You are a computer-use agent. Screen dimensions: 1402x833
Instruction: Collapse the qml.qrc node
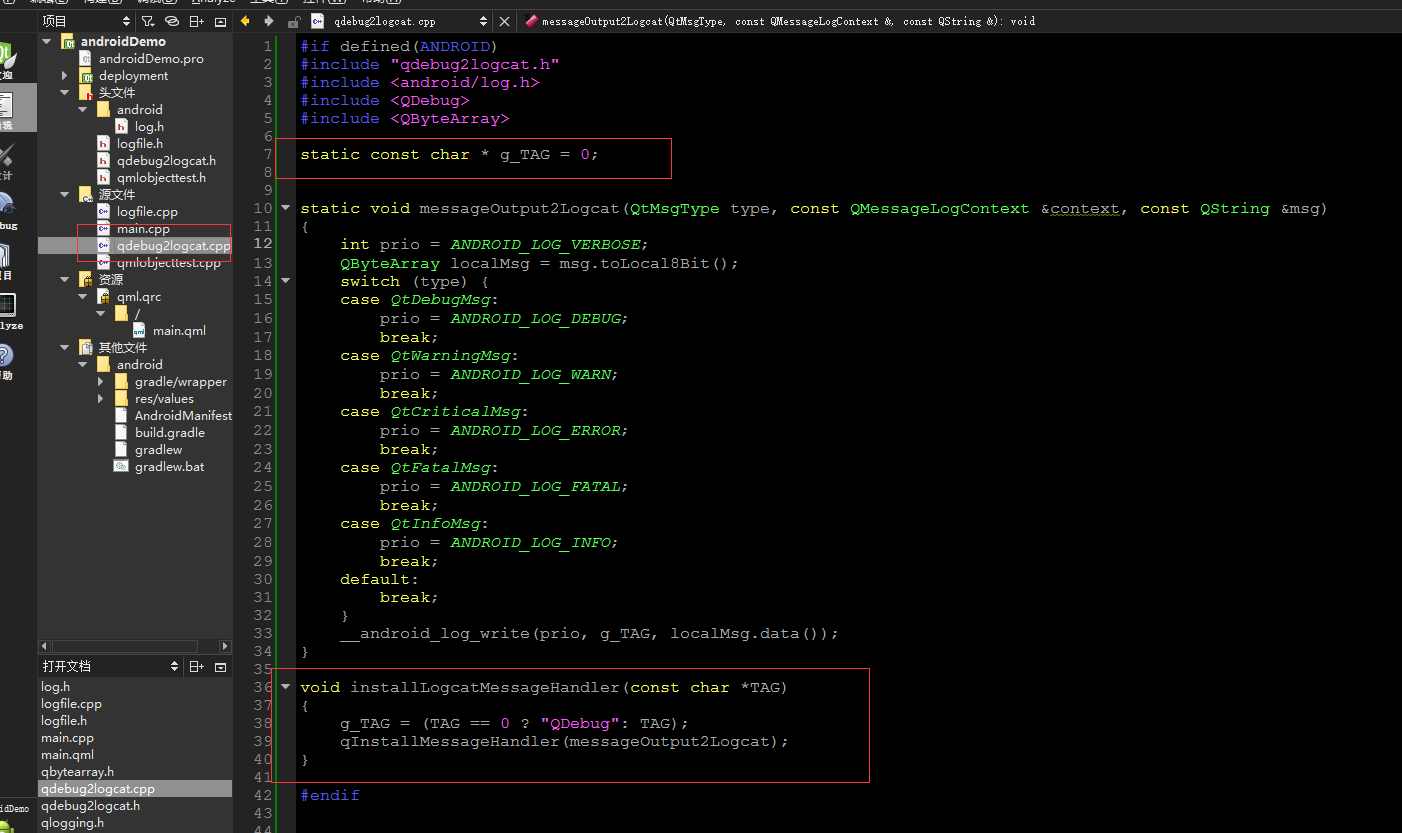coord(83,296)
